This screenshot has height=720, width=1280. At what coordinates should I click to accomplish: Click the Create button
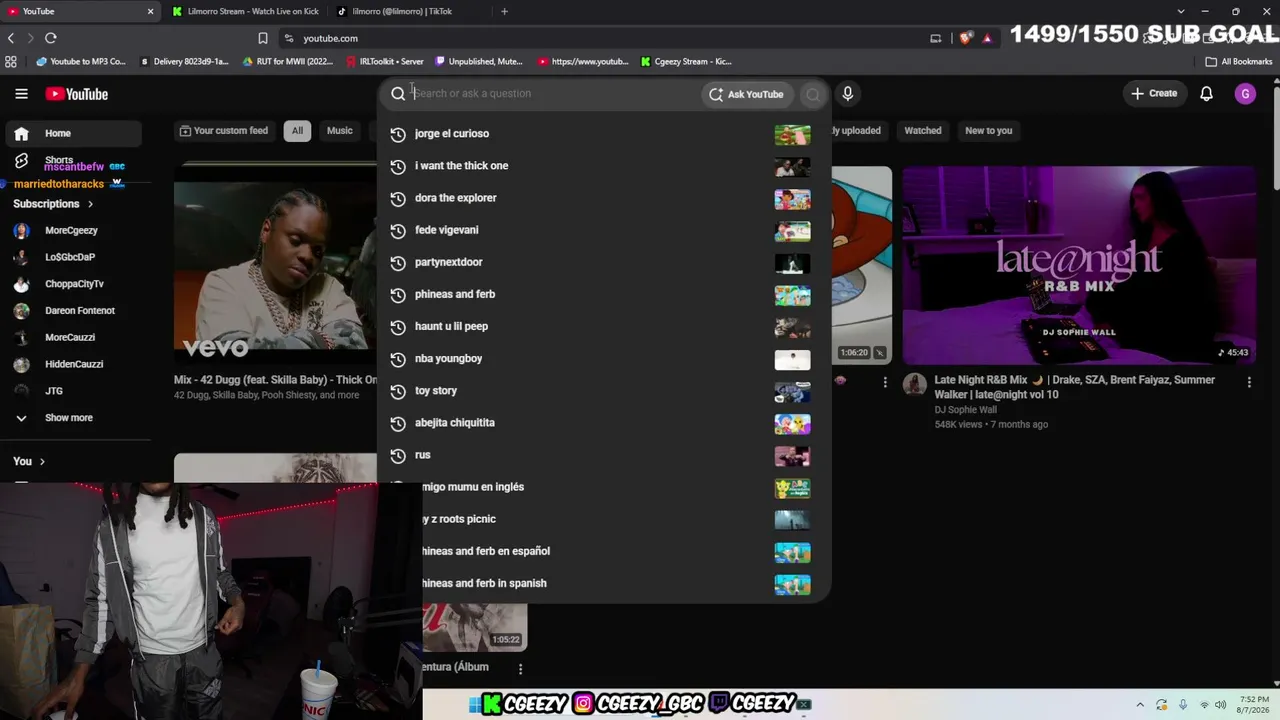(1154, 94)
